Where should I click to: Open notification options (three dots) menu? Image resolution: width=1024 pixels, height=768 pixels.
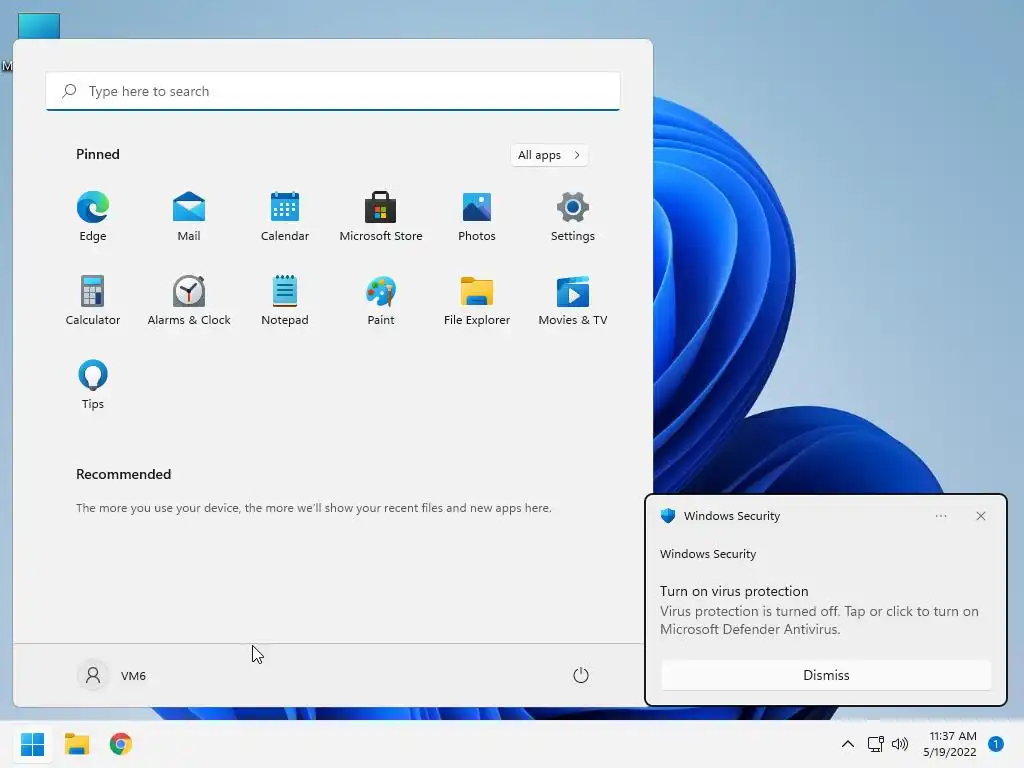940,516
